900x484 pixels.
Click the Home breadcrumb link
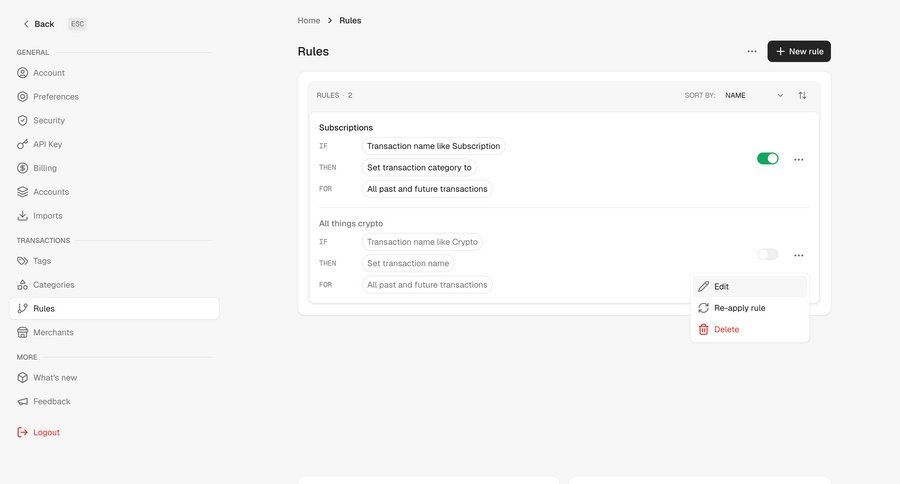tap(309, 21)
